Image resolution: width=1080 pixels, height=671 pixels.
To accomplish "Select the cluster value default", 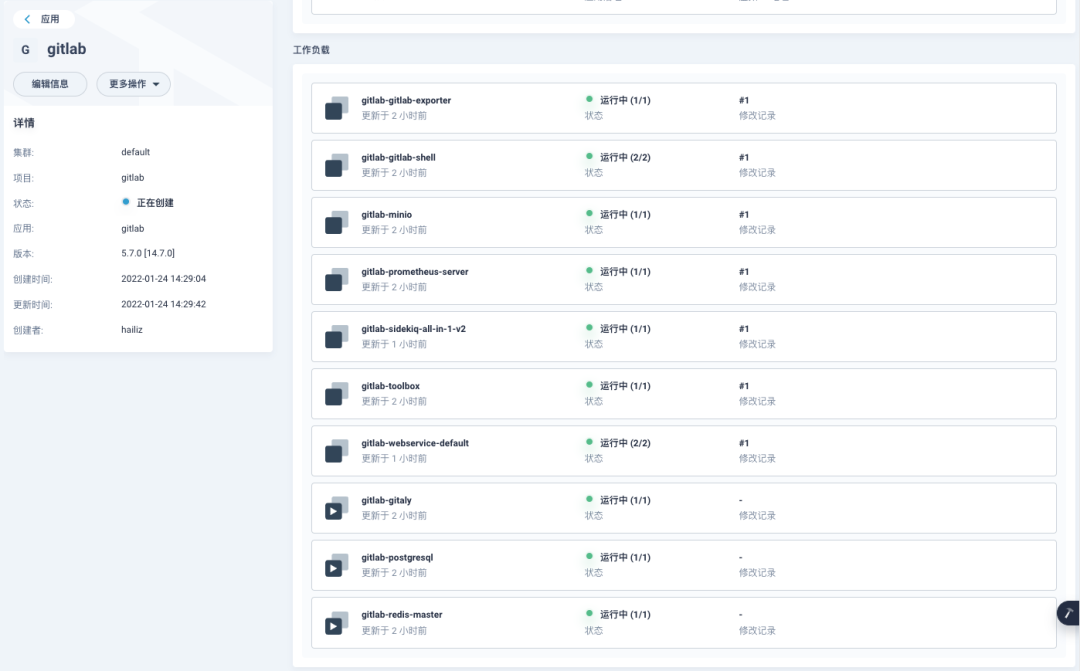I will point(135,152).
